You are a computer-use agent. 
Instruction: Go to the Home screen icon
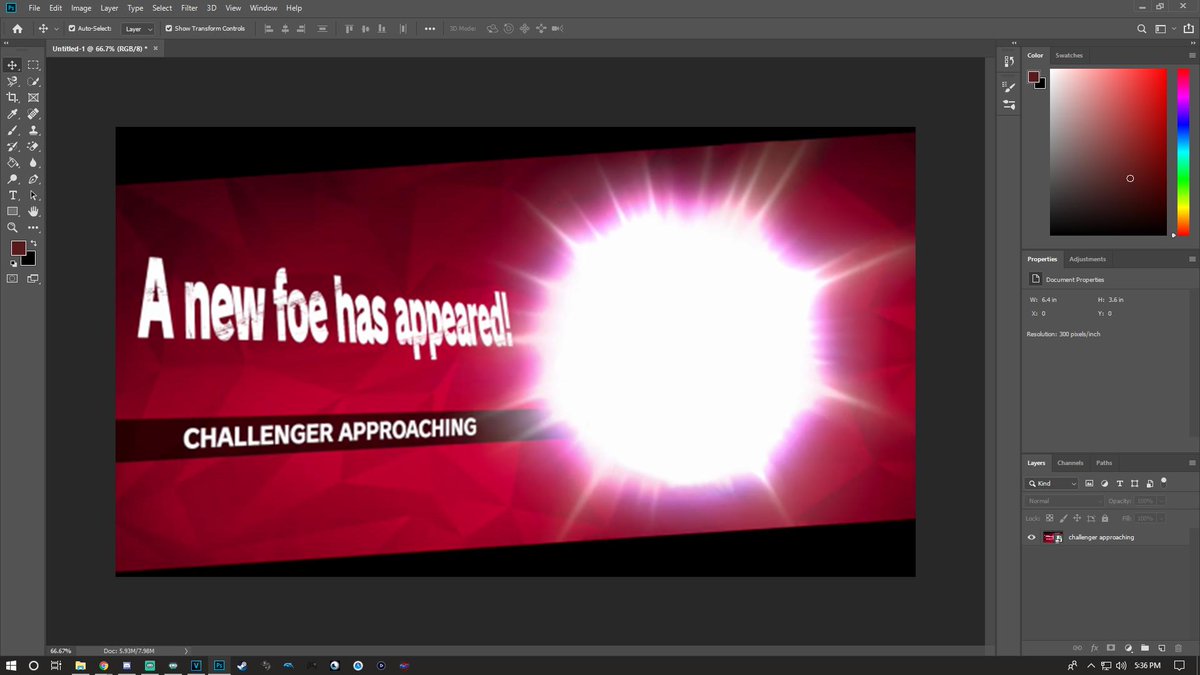17,29
